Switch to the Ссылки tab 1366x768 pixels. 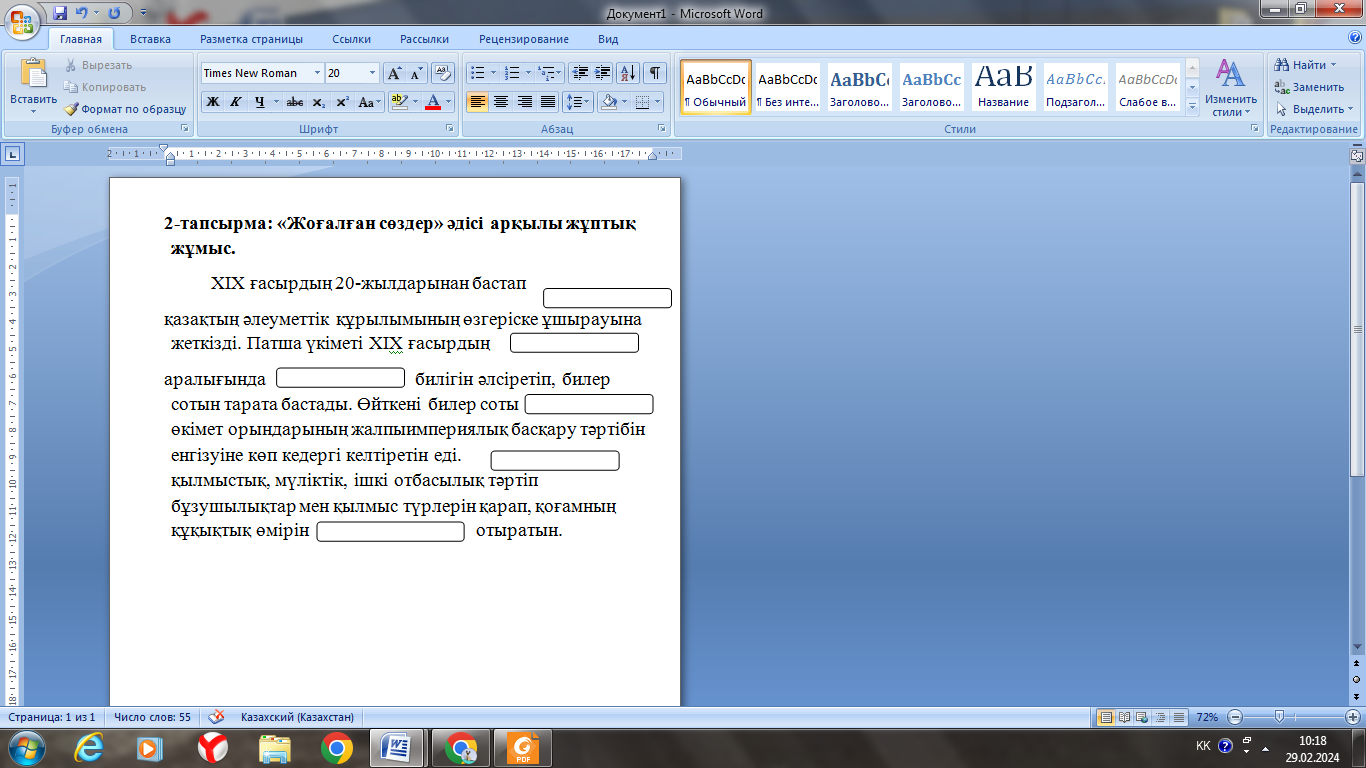click(x=351, y=39)
